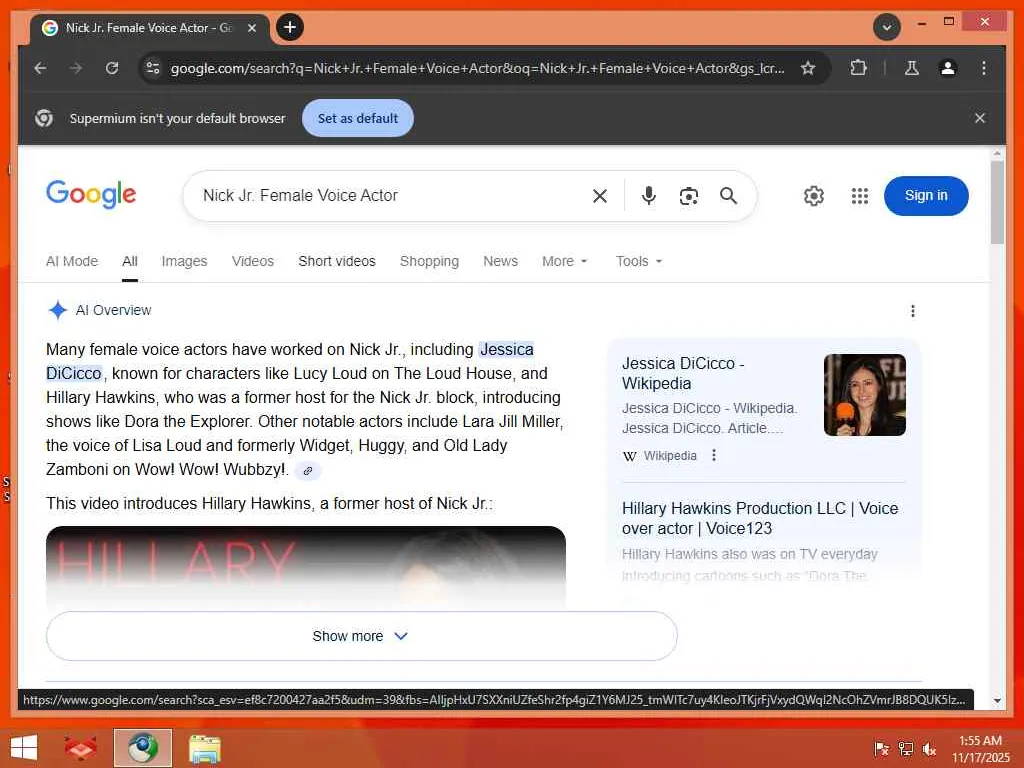The height and width of the screenshot is (768, 1024).
Task: Open the Shopping tab
Action: click(x=429, y=261)
